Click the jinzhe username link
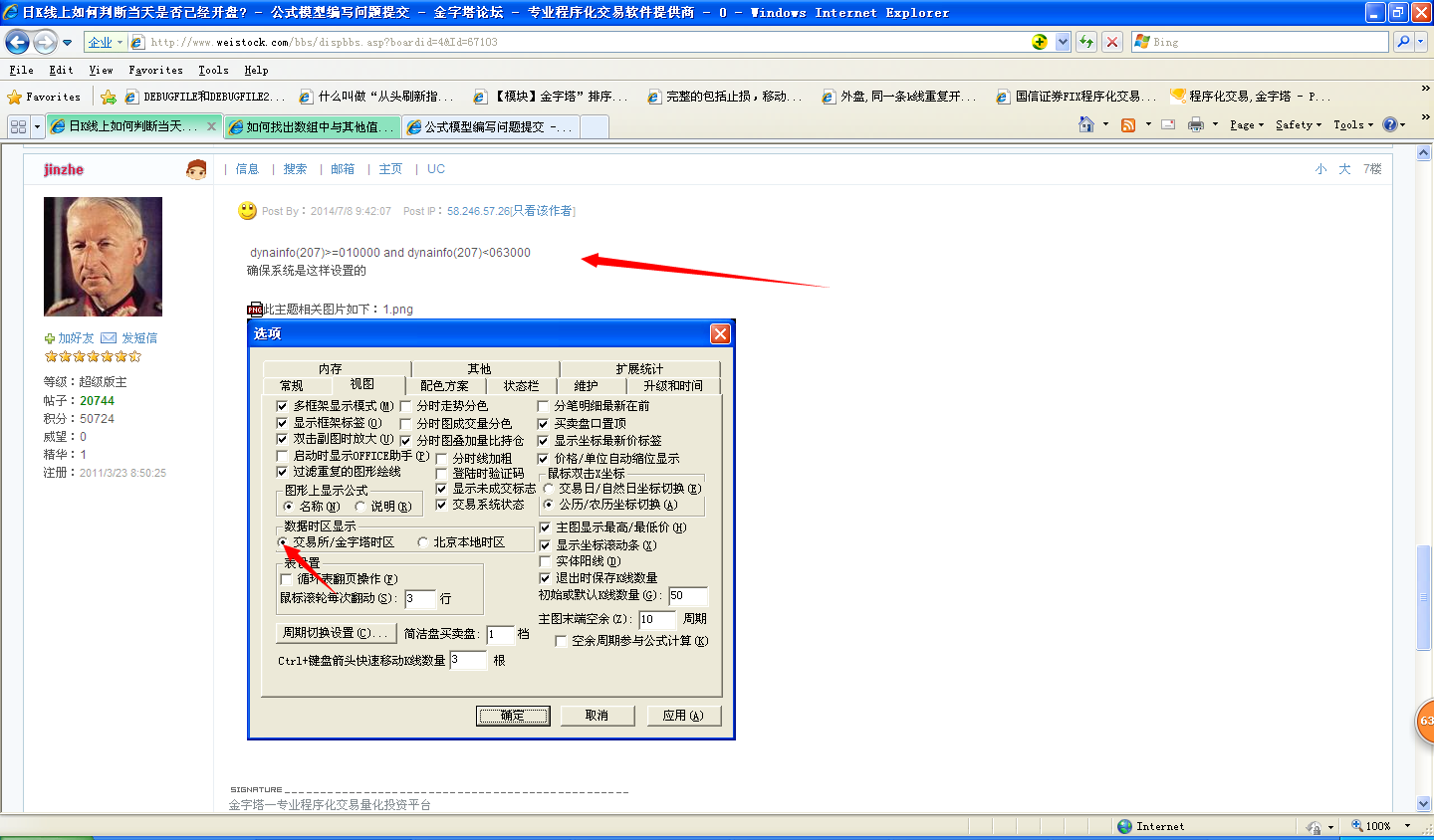Screen dimensions: 1434x840 coord(64,169)
